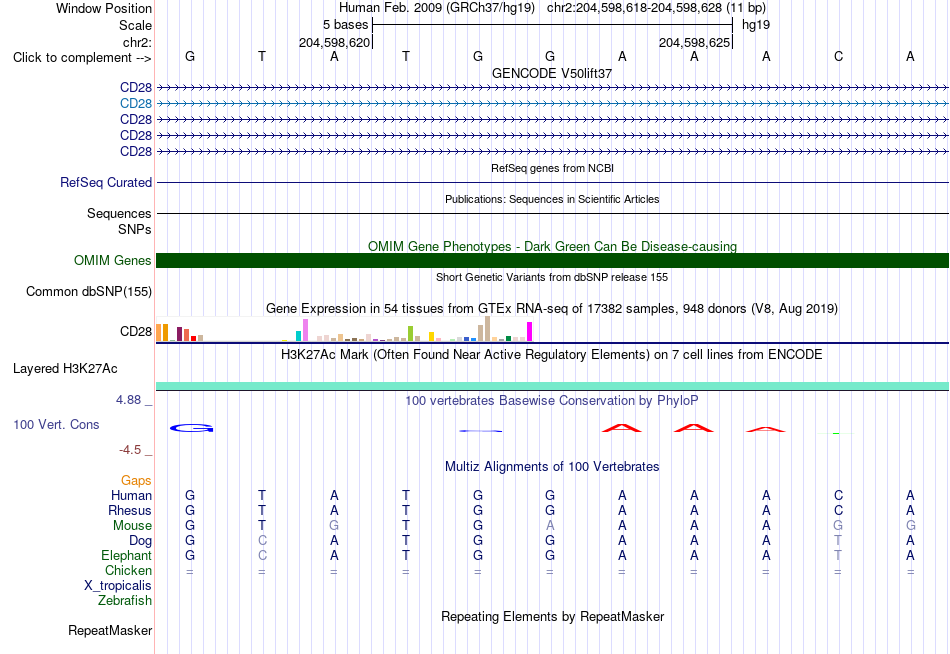Click the chr2:204,598,618-204,598,628 position text
950x654 pixels.
[x=634, y=8]
